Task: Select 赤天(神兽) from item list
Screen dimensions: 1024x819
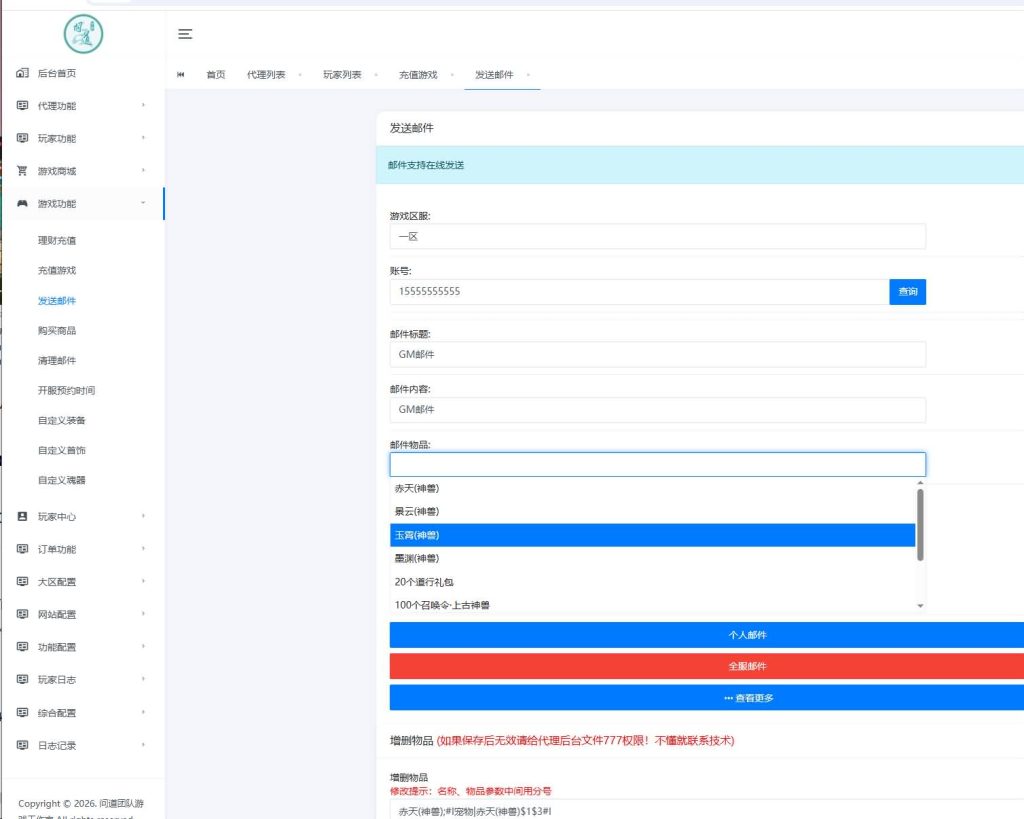Action: tap(652, 489)
